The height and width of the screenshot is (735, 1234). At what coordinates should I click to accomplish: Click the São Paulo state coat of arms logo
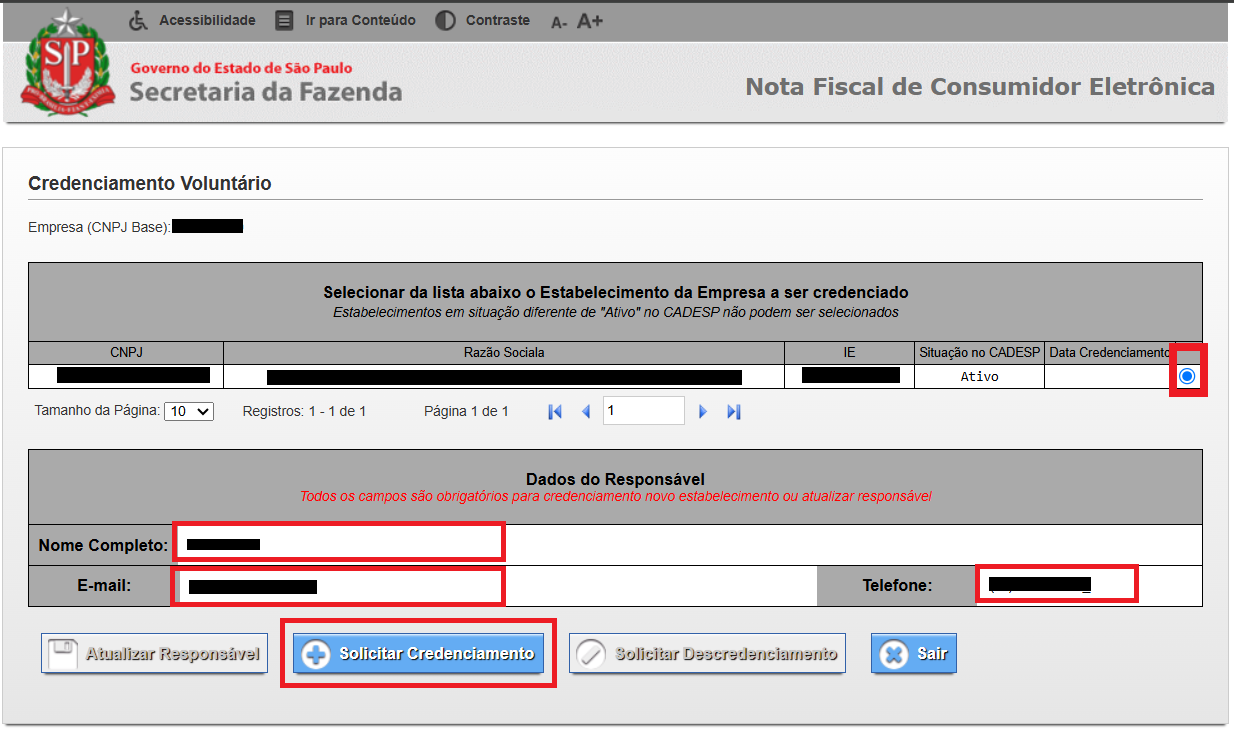[x=69, y=62]
